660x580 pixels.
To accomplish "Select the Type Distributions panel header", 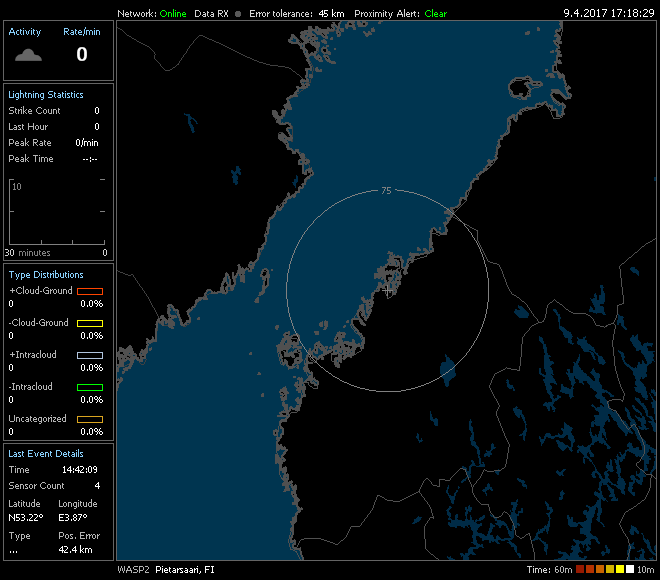I will (46, 275).
